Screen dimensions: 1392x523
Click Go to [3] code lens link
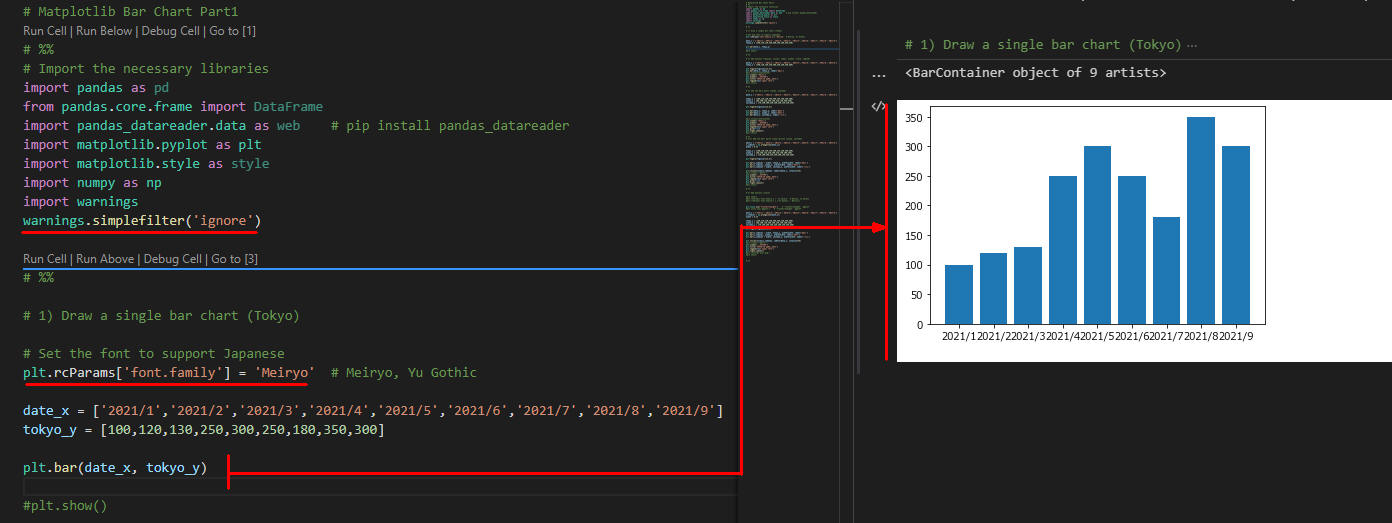pyautogui.click(x=234, y=259)
